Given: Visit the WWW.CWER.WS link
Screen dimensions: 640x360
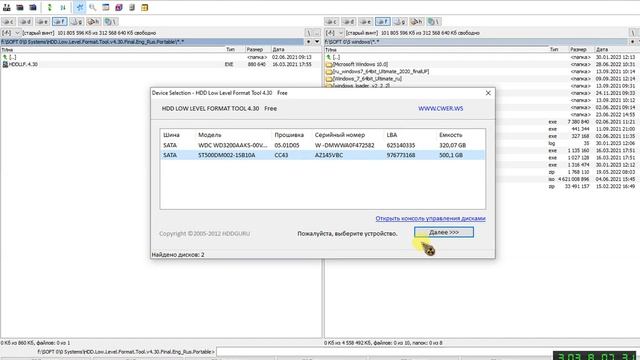Looking at the screenshot, I should (x=440, y=109).
